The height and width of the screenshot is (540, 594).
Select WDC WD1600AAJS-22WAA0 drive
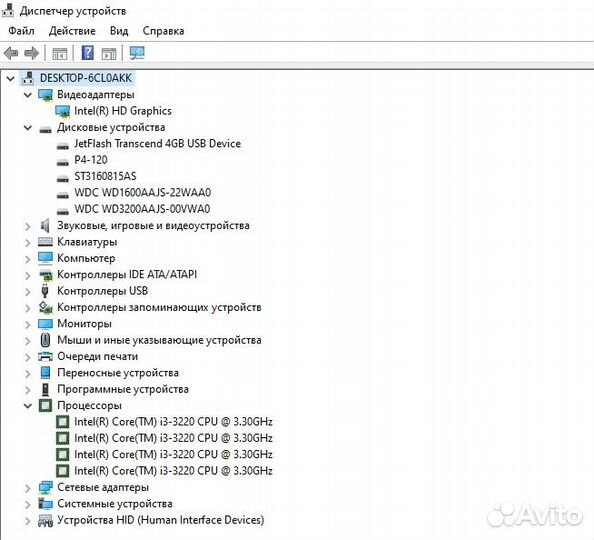(x=142, y=193)
